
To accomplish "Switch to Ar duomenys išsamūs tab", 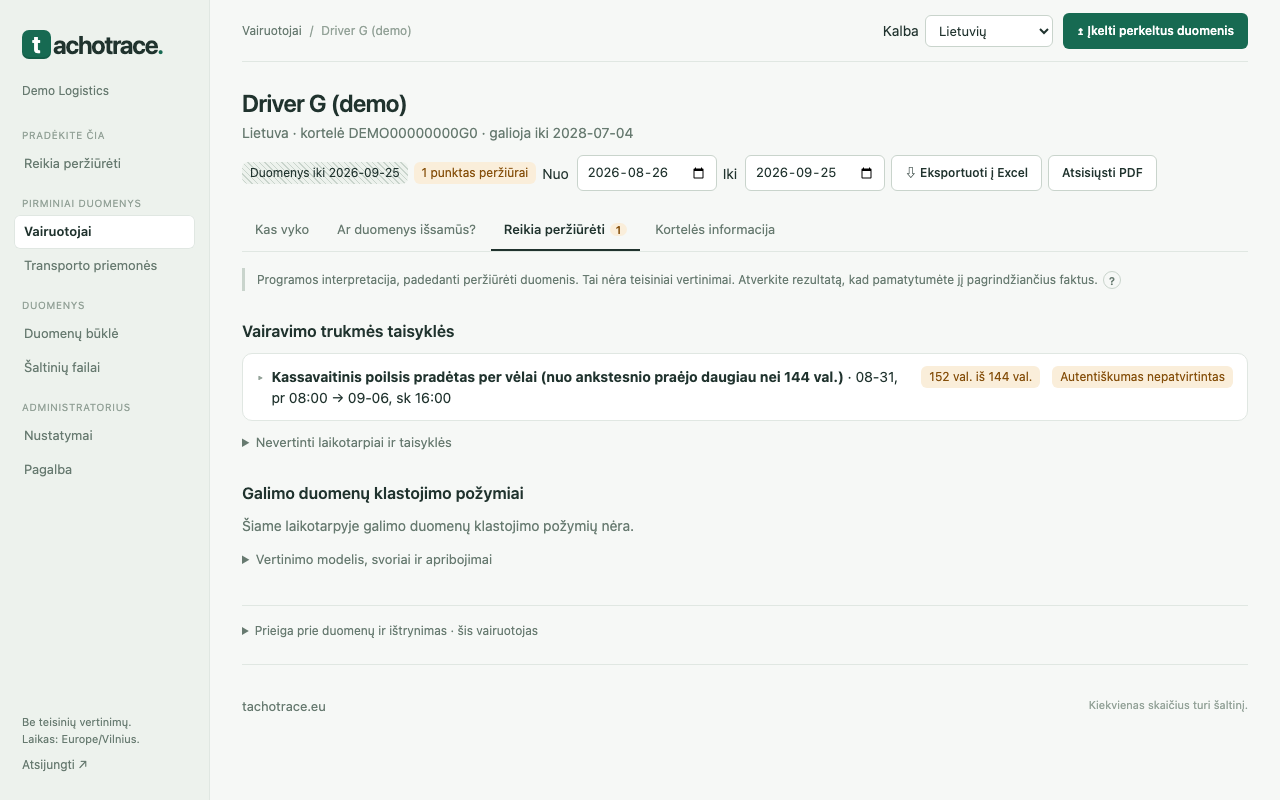I will [406, 229].
